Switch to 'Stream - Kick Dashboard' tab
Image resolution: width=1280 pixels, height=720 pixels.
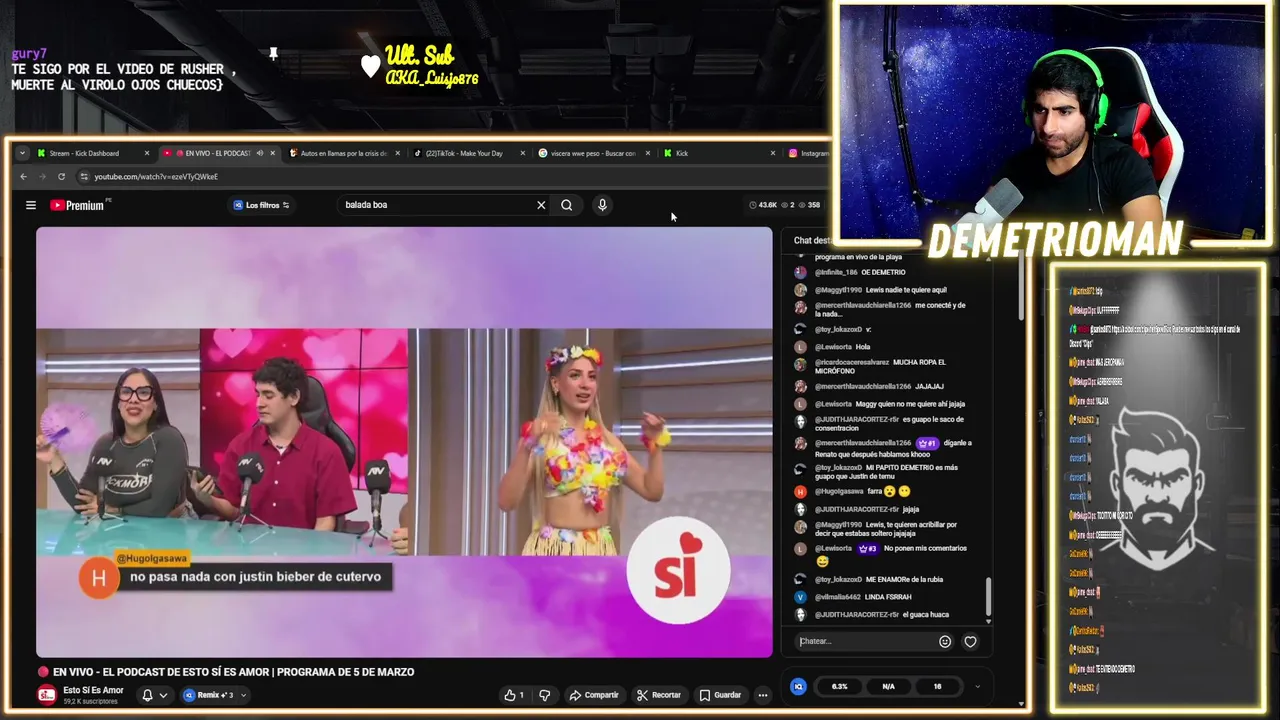92,153
